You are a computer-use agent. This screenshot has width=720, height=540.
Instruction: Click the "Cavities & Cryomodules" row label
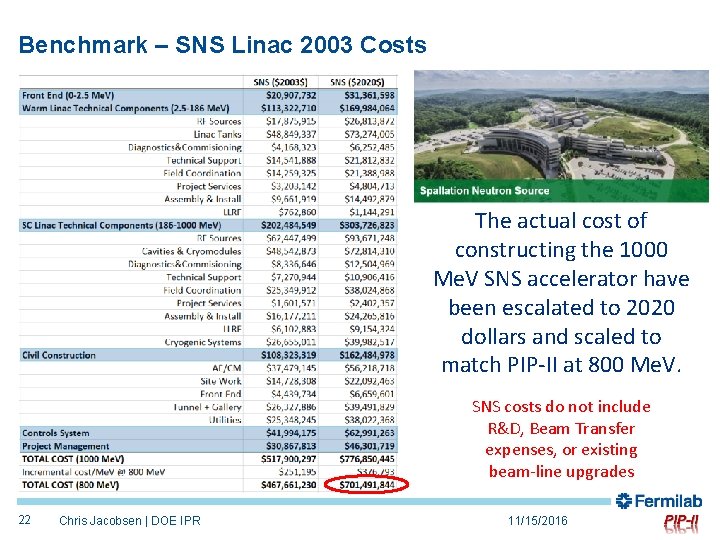191,252
